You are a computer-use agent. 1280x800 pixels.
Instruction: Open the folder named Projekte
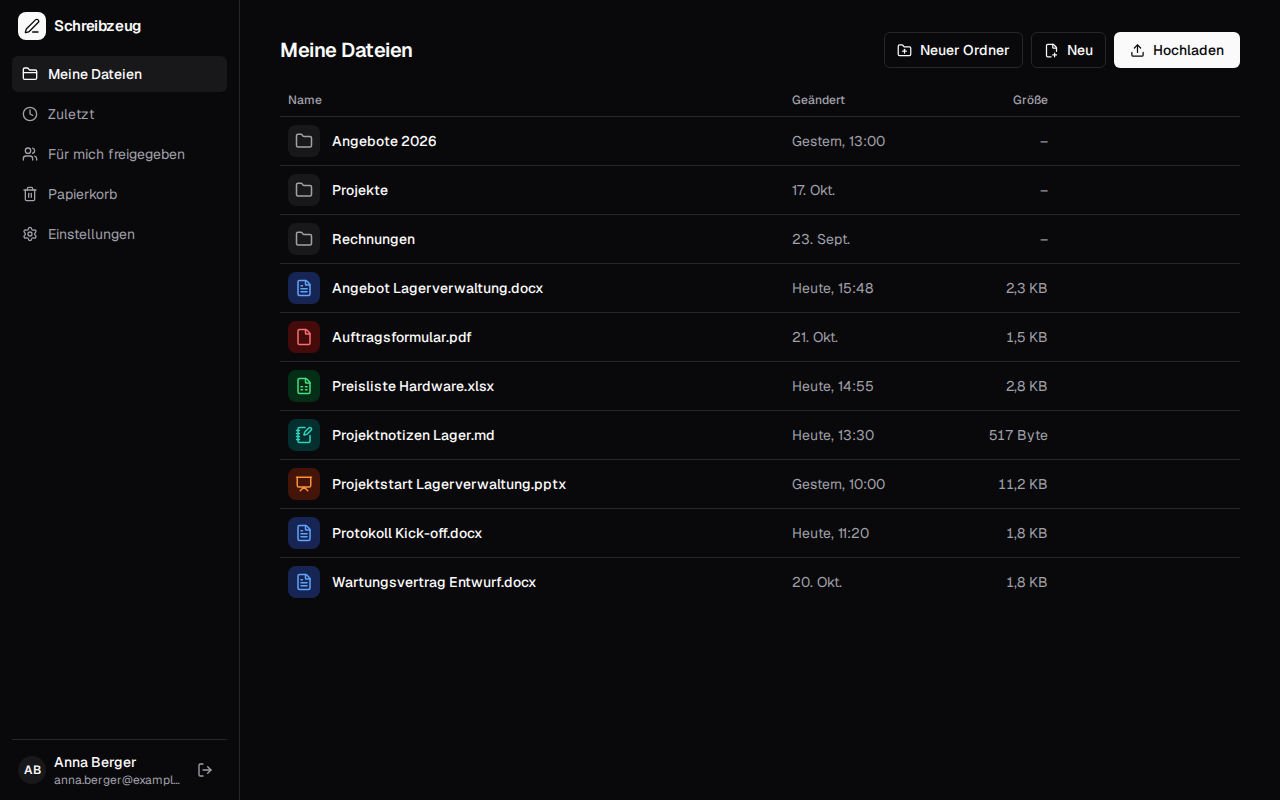pos(360,190)
